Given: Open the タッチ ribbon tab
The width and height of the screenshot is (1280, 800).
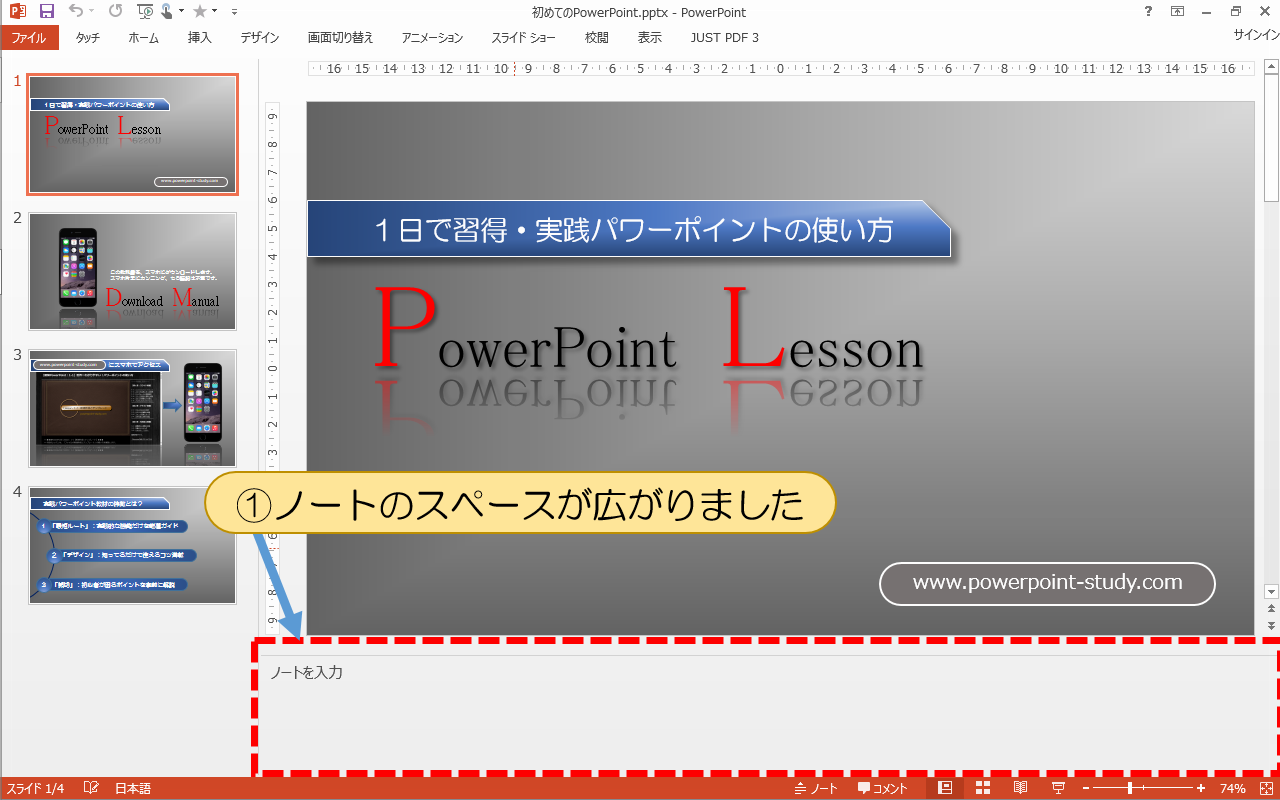Looking at the screenshot, I should pos(88,38).
